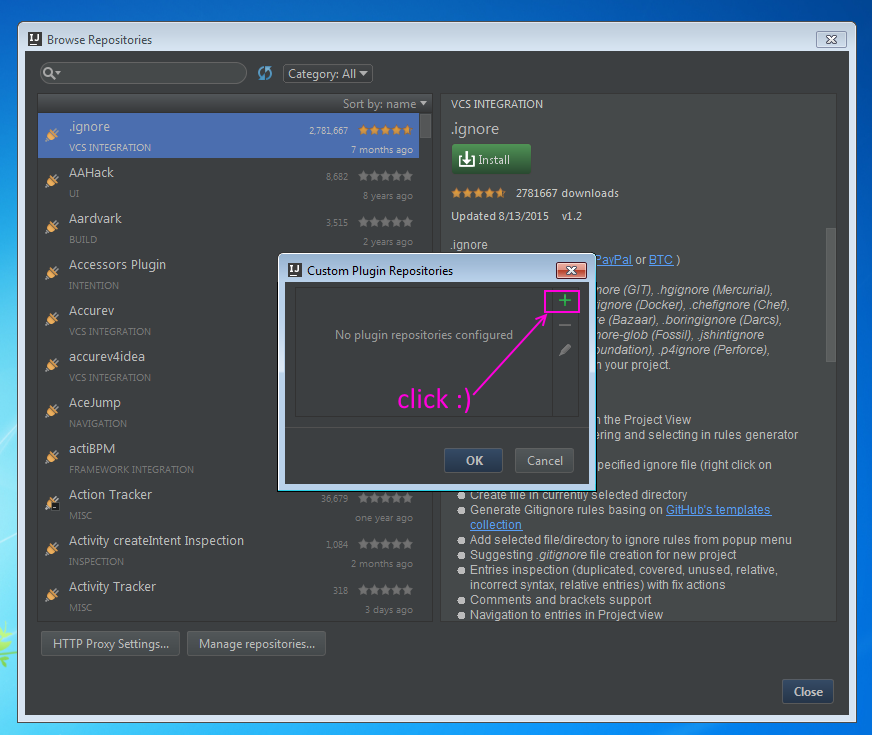Open the Category: All dropdown
Image resolution: width=872 pixels, height=735 pixels.
pos(328,73)
